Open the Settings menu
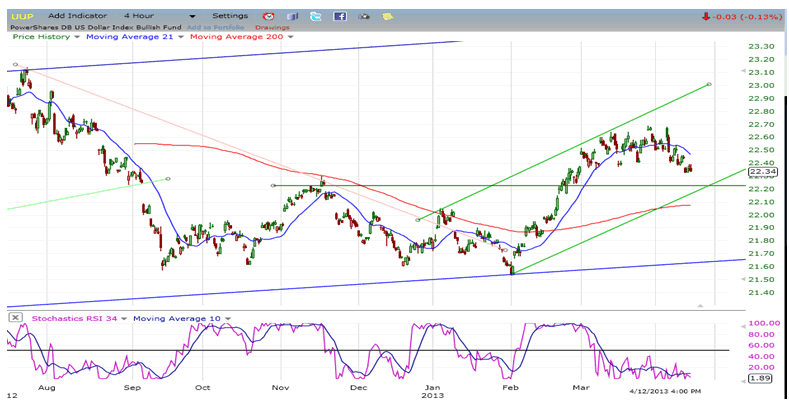 point(229,16)
